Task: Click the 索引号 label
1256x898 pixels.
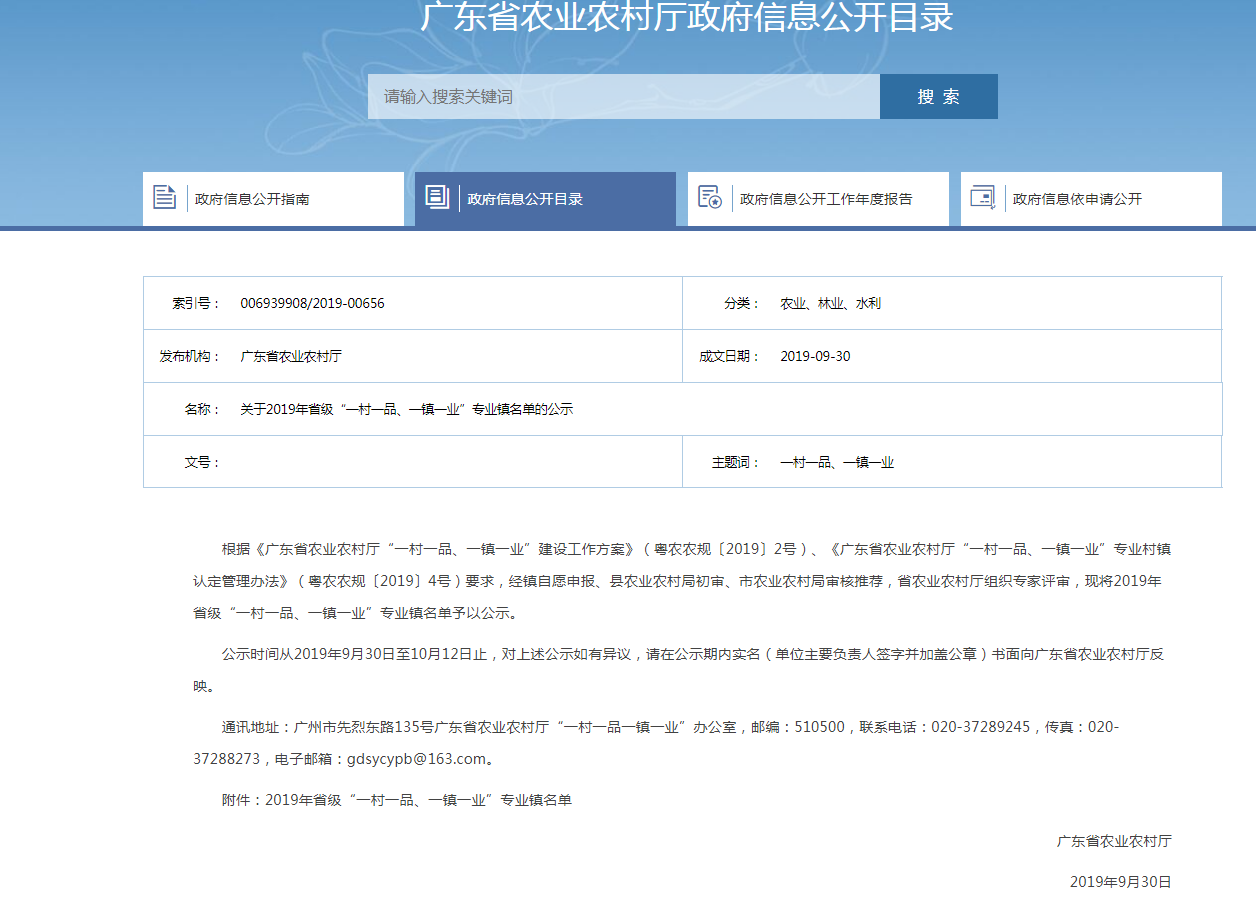Action: pyautogui.click(x=196, y=303)
